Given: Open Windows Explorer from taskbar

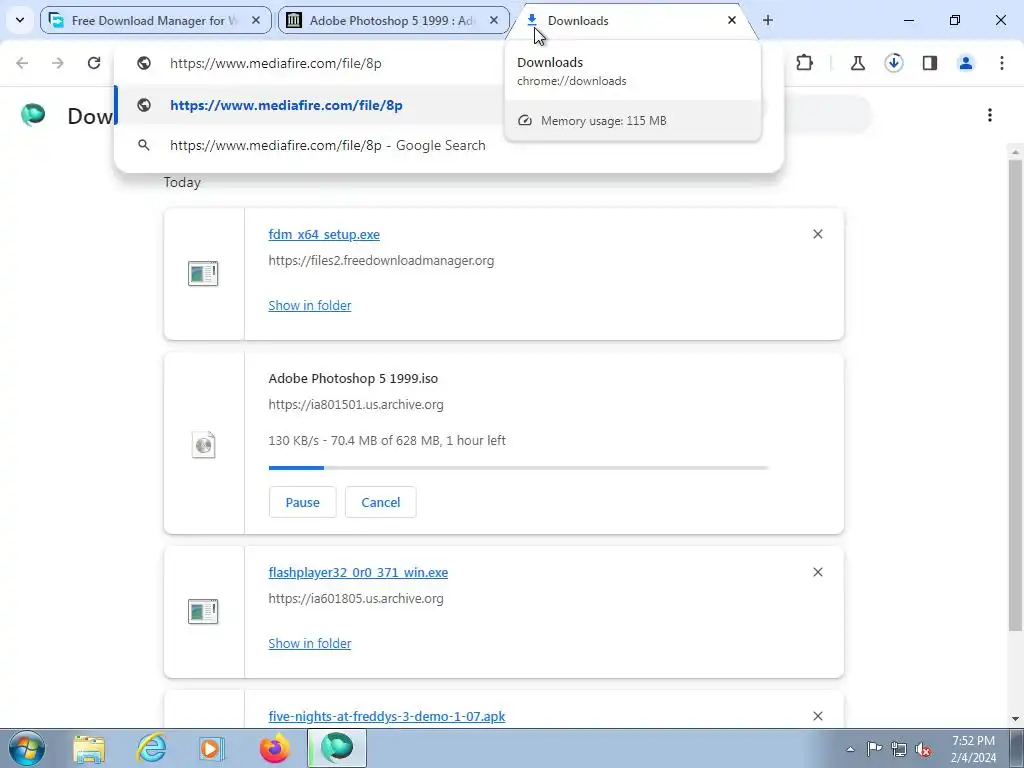Looking at the screenshot, I should tap(89, 748).
